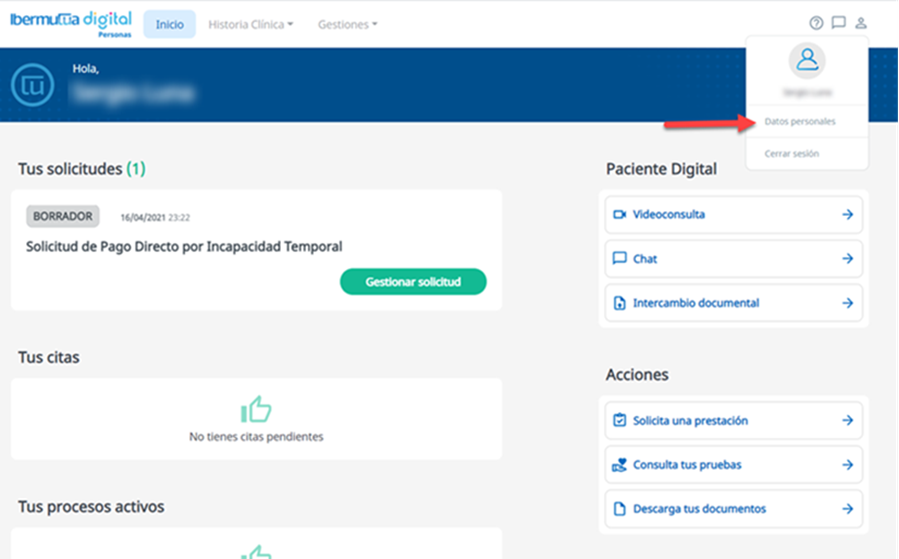This screenshot has height=559, width=899.
Task: Click the Solicita una prestación clipboard icon
Action: pyautogui.click(x=619, y=421)
